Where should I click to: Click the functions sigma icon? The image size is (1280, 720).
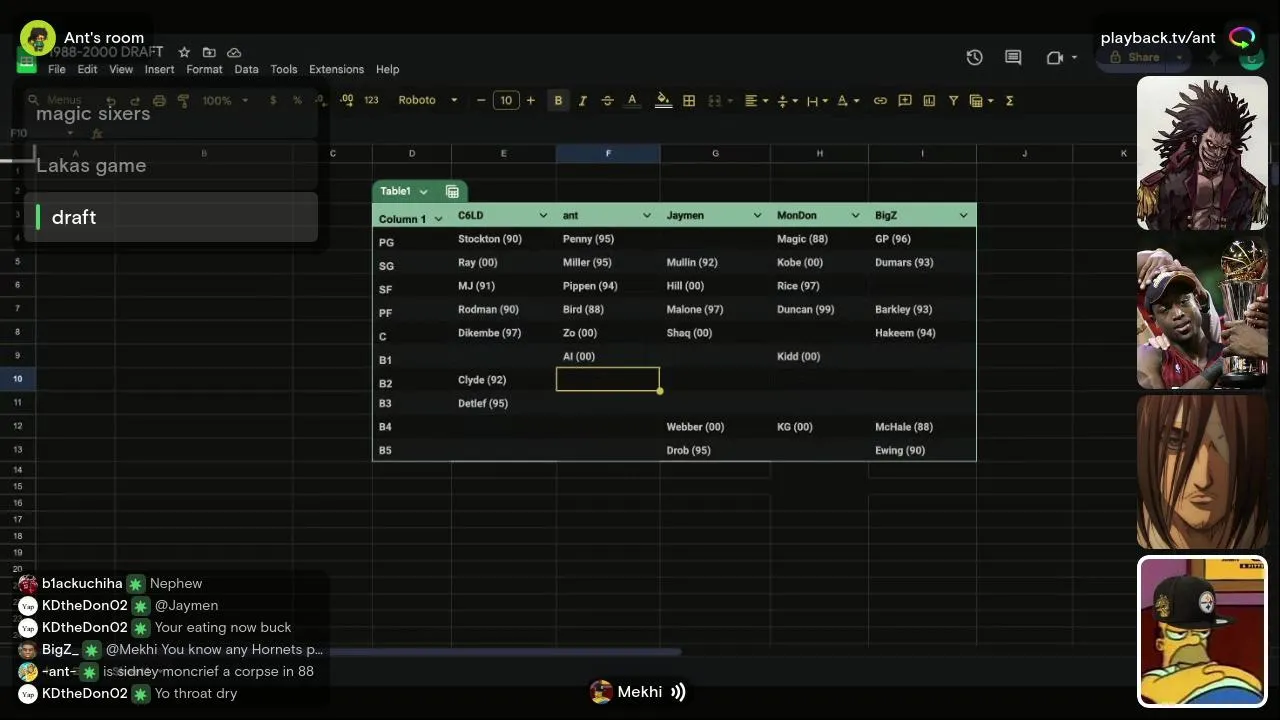[x=1009, y=100]
